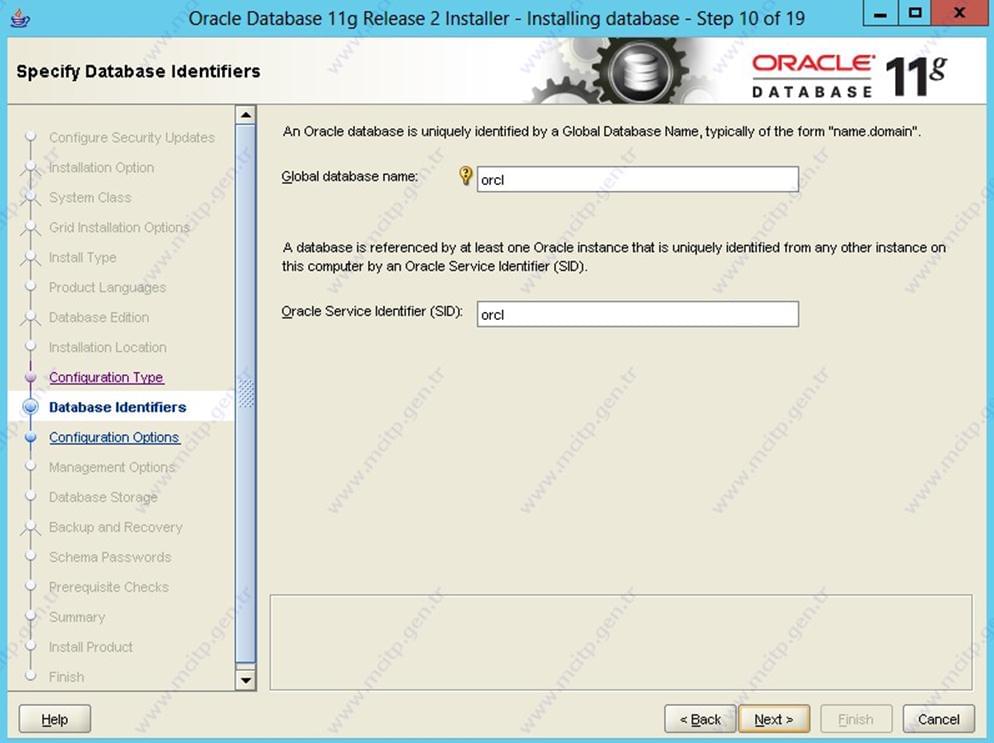Click the step list scroll down arrow
This screenshot has width=994, height=743.
pyautogui.click(x=245, y=680)
